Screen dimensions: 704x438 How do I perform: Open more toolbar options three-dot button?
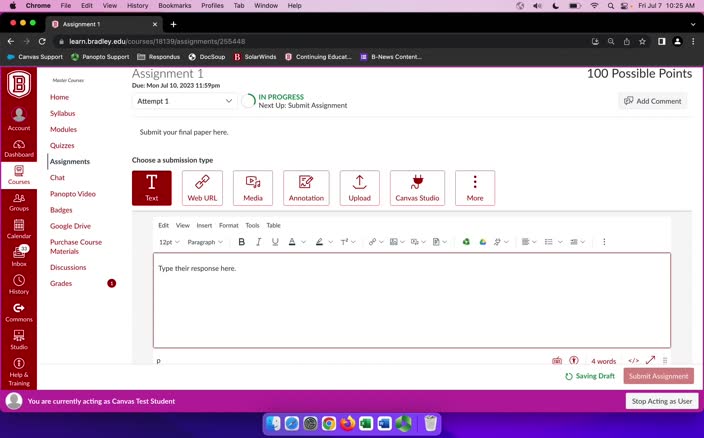coord(604,242)
